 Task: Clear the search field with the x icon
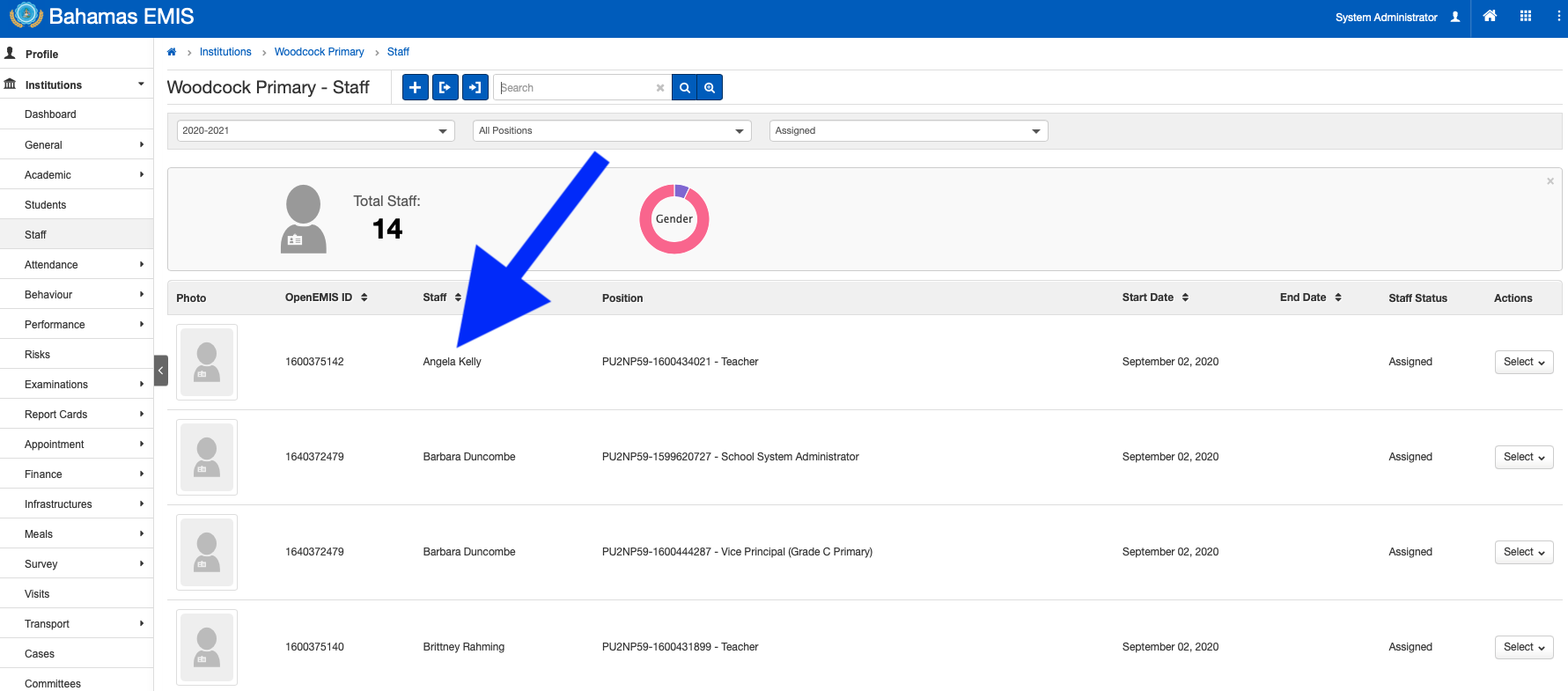click(660, 88)
